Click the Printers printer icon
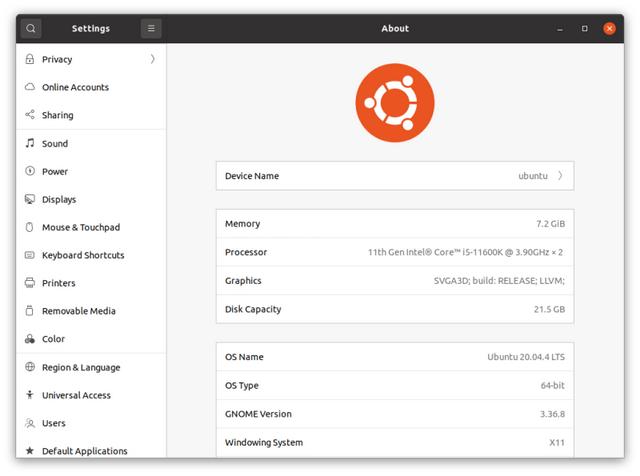The image size is (640, 476). (x=30, y=283)
